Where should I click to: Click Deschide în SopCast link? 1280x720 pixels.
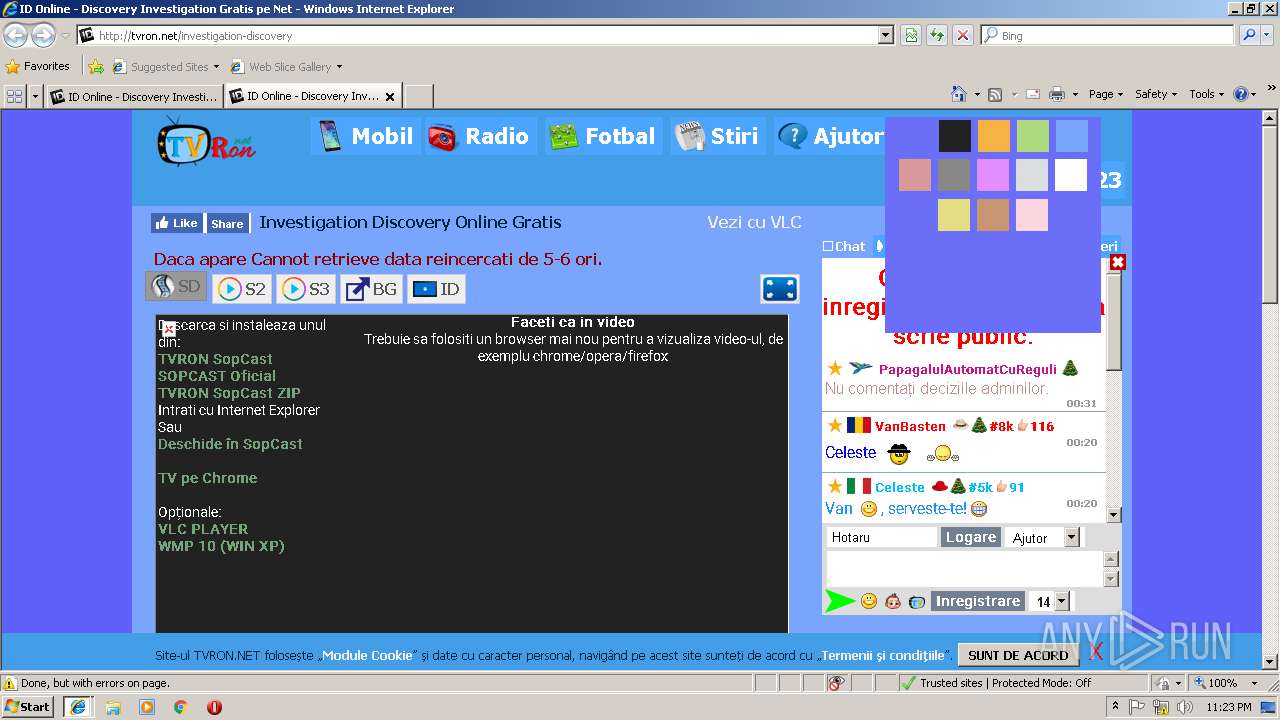coord(230,444)
